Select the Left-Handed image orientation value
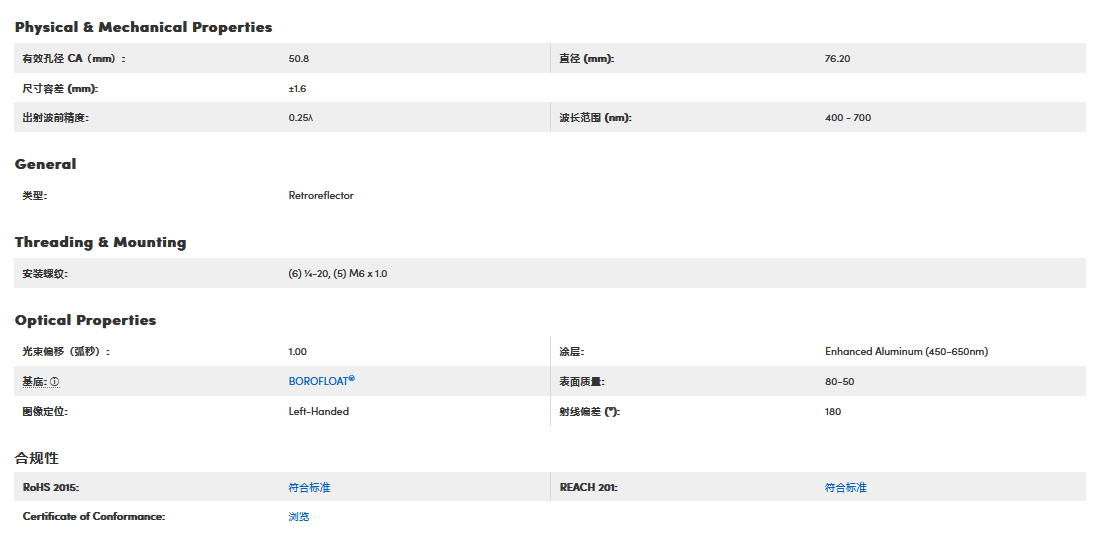The height and width of the screenshot is (554, 1105). [x=318, y=411]
